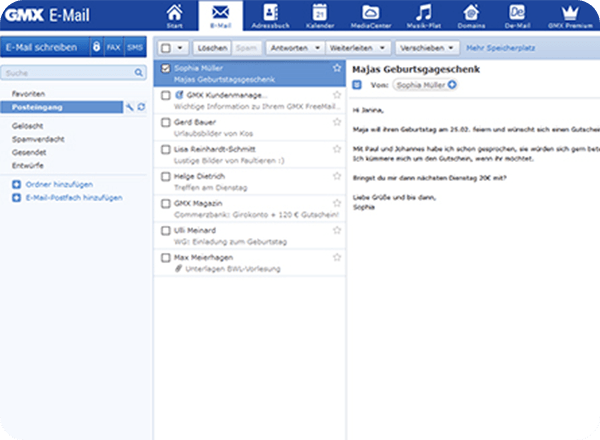
Task: Star the Max Meierhagen email
Action: (x=337, y=257)
